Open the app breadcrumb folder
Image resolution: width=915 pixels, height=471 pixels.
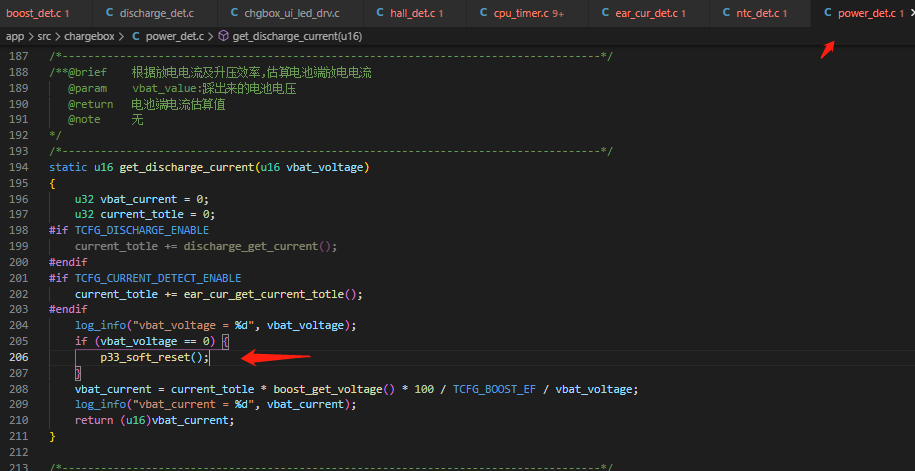click(15, 36)
